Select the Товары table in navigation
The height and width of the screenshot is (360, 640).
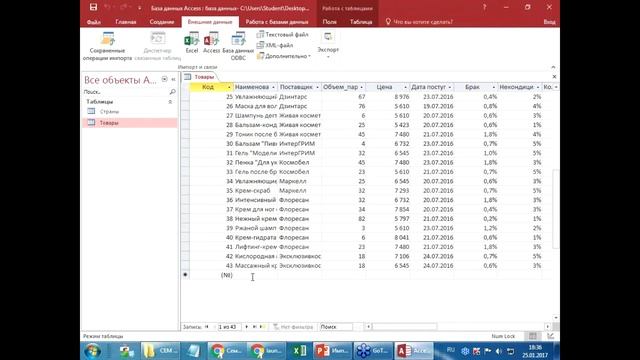[130, 123]
